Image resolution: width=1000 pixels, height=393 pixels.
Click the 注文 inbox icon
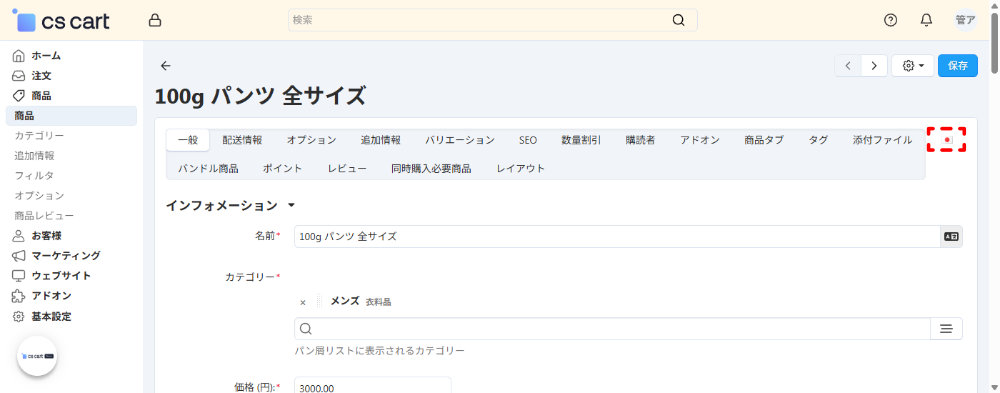click(18, 75)
